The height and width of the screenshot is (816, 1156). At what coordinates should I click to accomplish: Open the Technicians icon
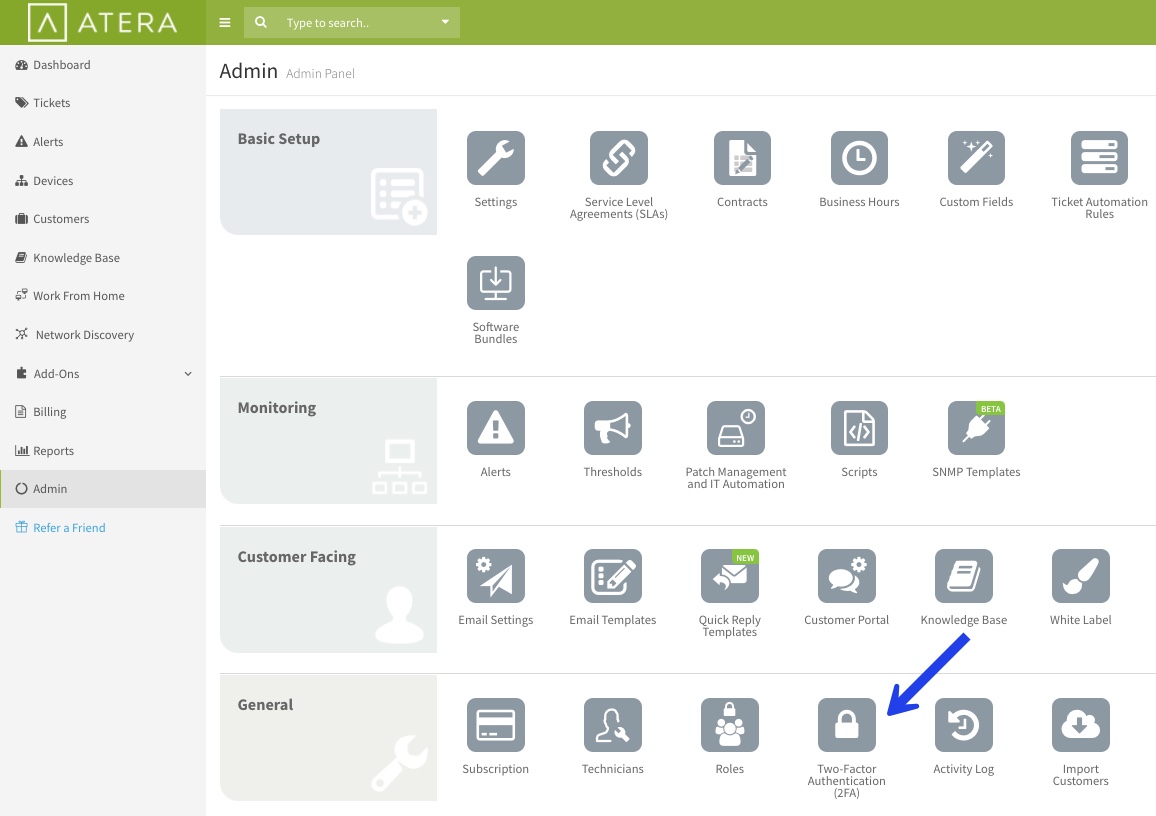613,725
